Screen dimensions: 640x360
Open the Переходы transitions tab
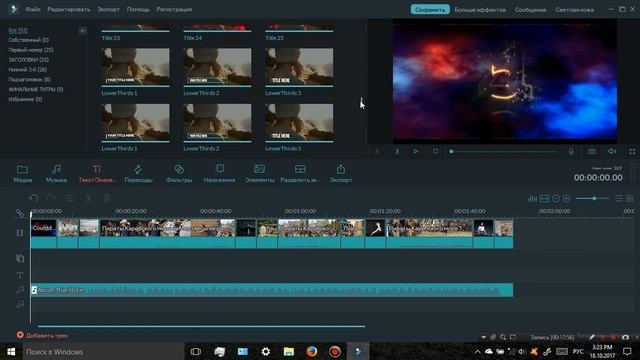pos(138,173)
